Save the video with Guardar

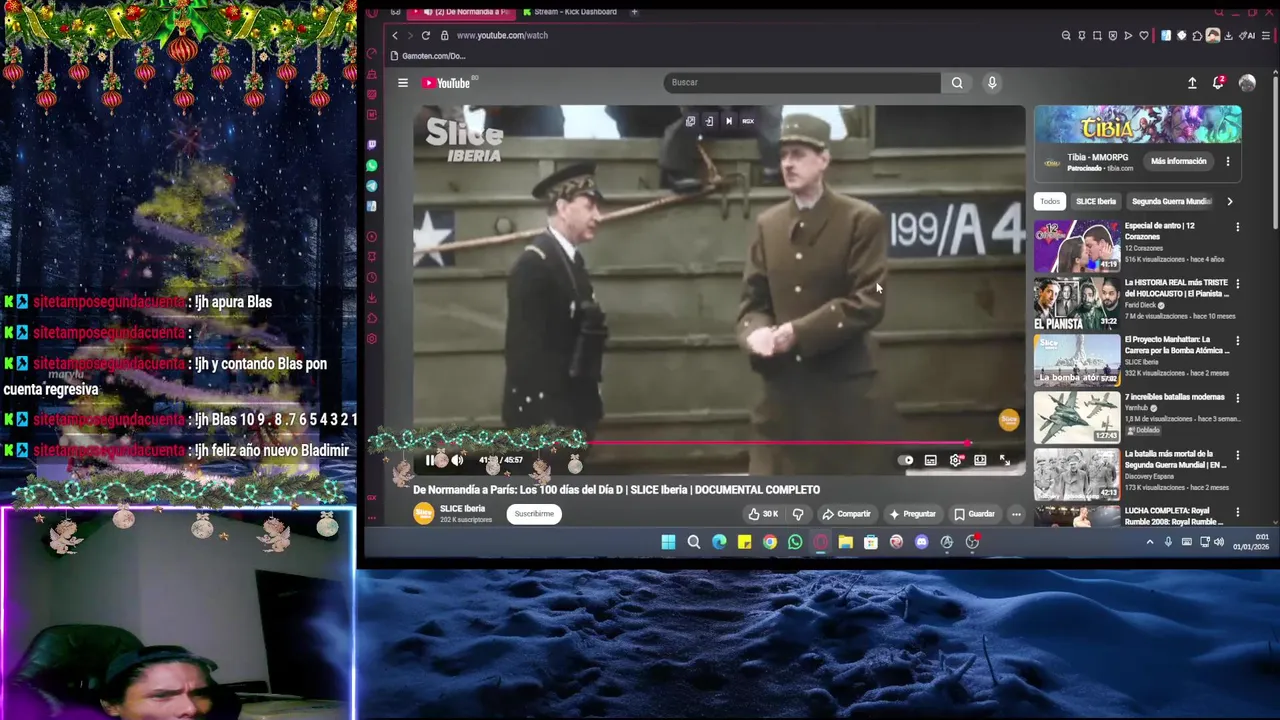click(x=974, y=514)
